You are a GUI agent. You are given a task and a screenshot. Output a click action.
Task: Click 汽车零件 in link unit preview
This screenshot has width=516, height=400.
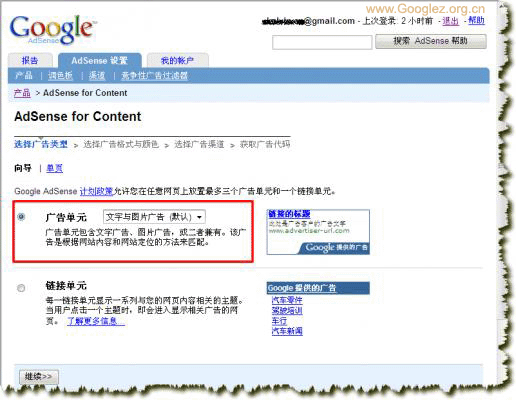point(287,300)
